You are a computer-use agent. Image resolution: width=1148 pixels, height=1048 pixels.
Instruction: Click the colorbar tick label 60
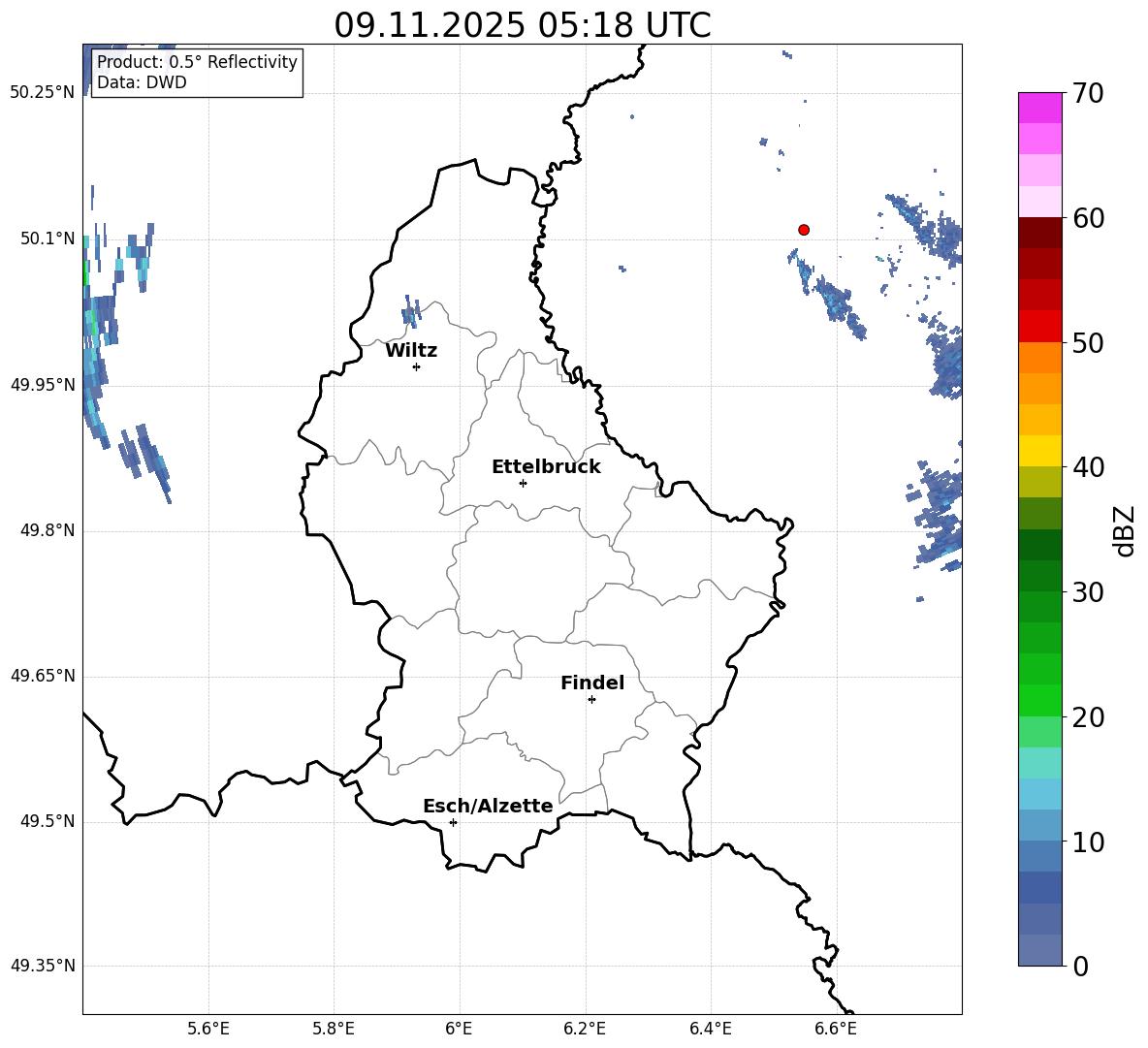1087,218
